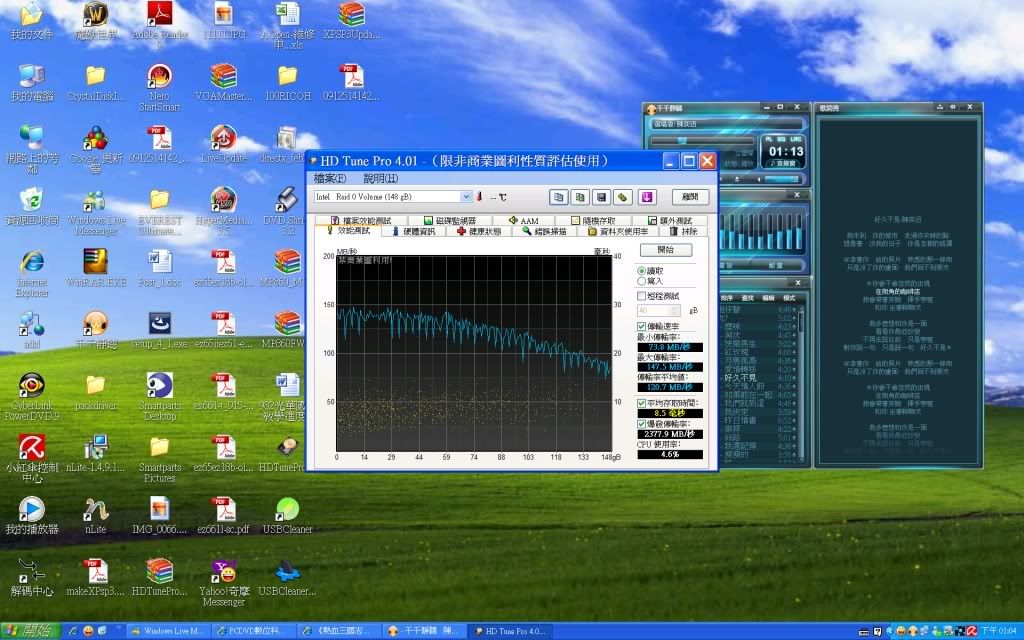
Task: Switch to the 抹除 tab
Action: (x=684, y=231)
